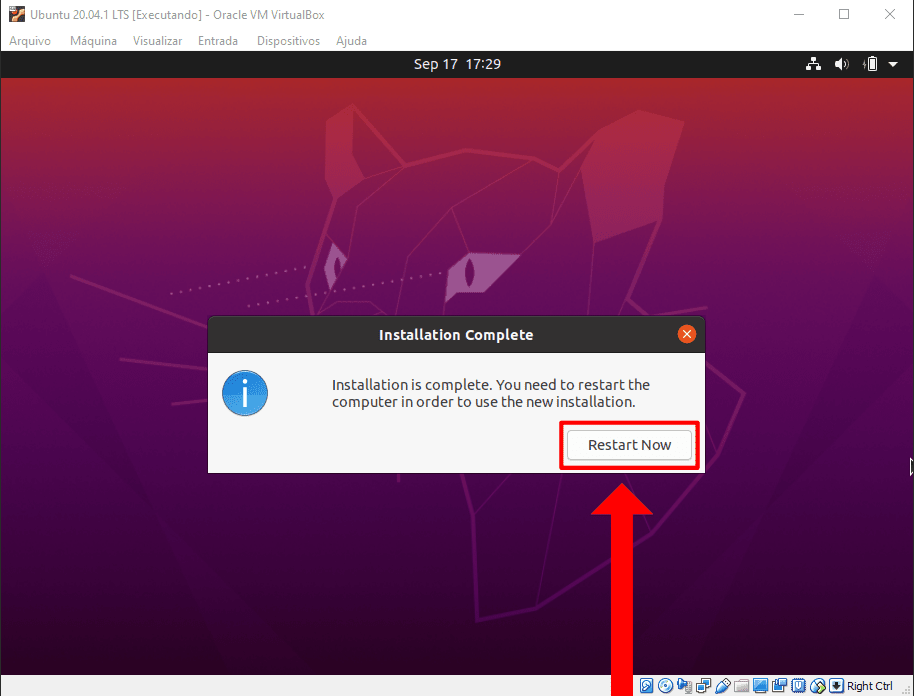Click the VirtualBox app icon in title bar
Image resolution: width=914 pixels, height=696 pixels.
[x=17, y=14]
